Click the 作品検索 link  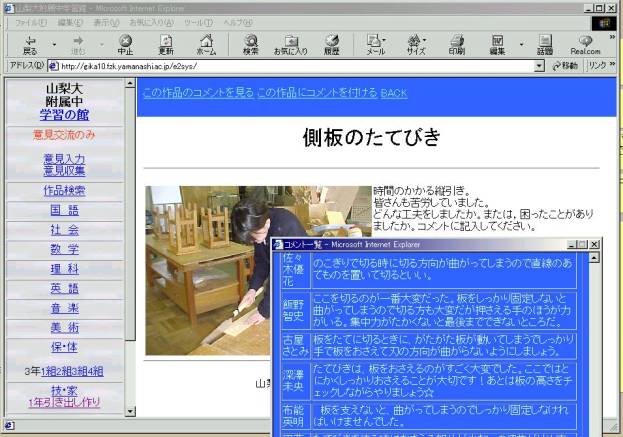coord(64,191)
